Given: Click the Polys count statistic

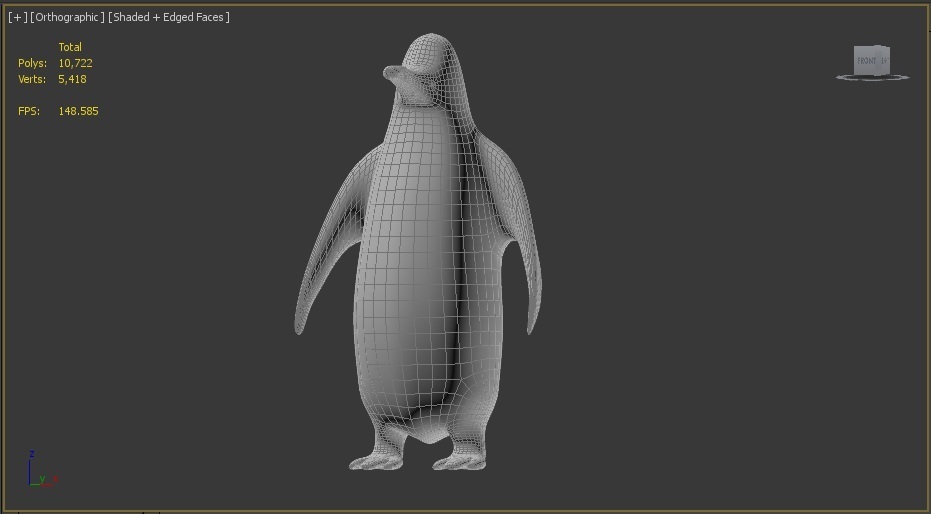Looking at the screenshot, I should click(75, 63).
